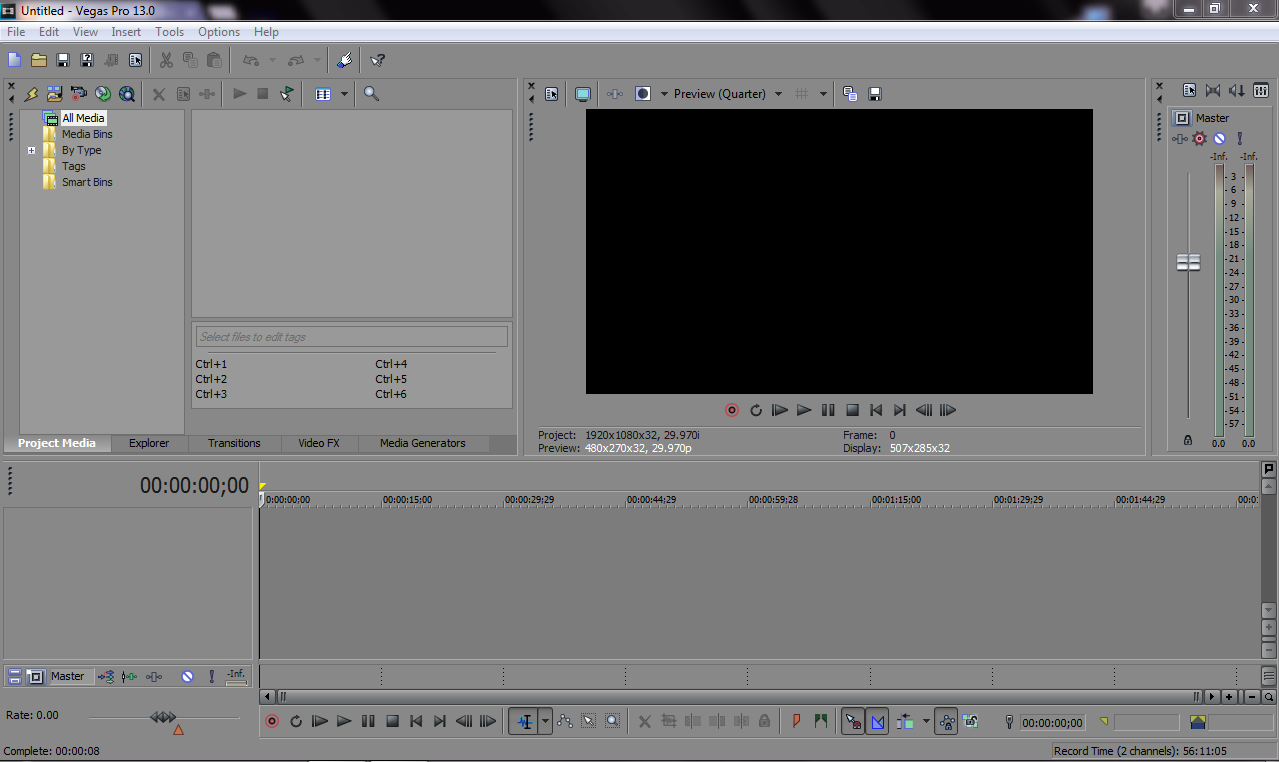Image resolution: width=1279 pixels, height=762 pixels.
Task: Save the project using the floppy disk icon
Action: 63,60
